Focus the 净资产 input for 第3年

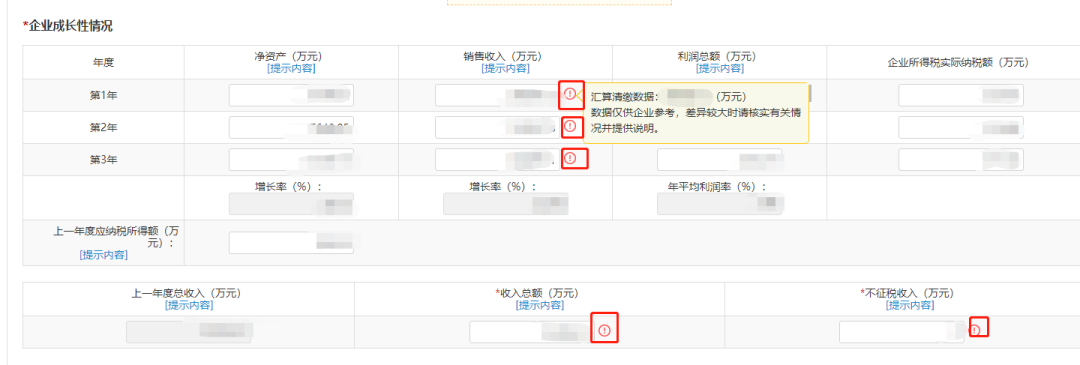point(291,160)
